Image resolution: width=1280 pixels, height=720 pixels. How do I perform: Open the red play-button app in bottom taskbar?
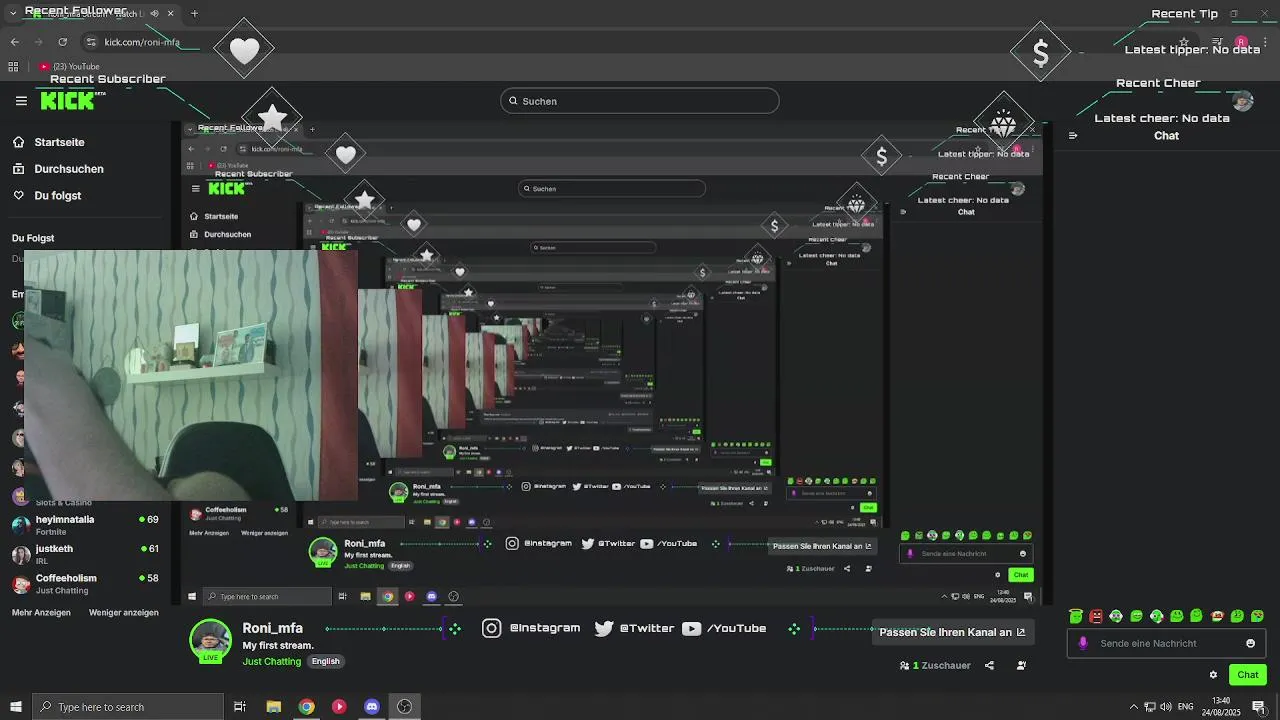point(339,707)
